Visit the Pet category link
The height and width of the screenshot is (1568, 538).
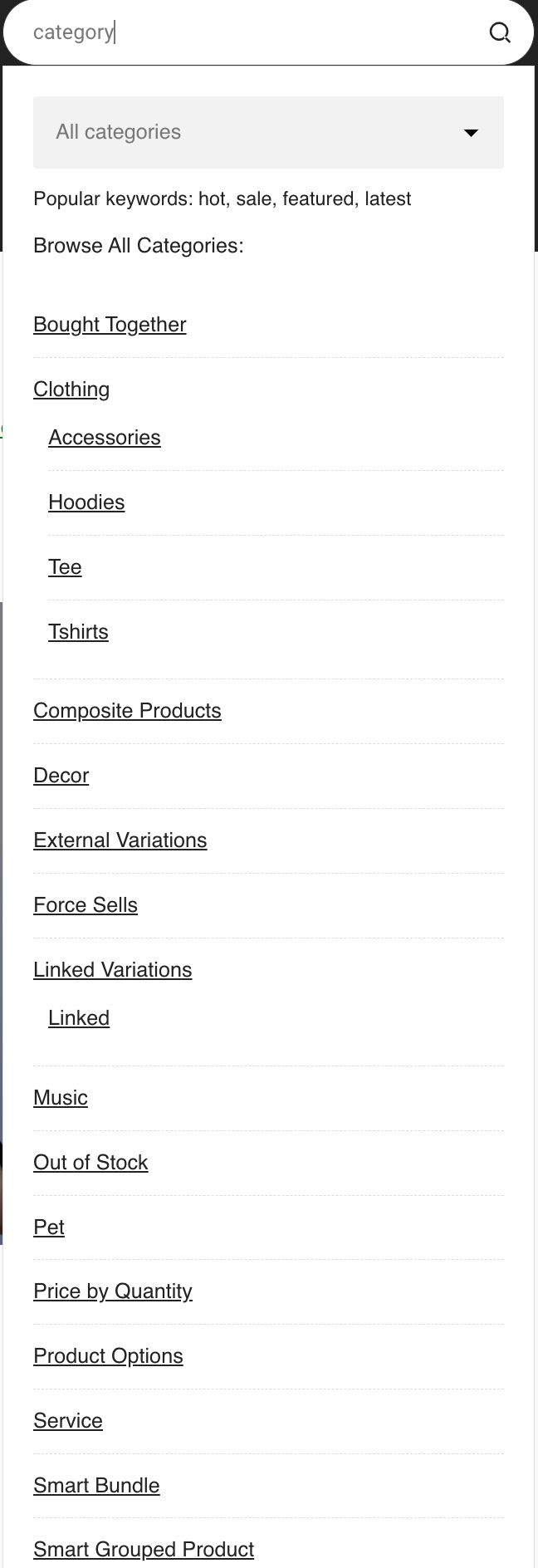(x=49, y=1227)
